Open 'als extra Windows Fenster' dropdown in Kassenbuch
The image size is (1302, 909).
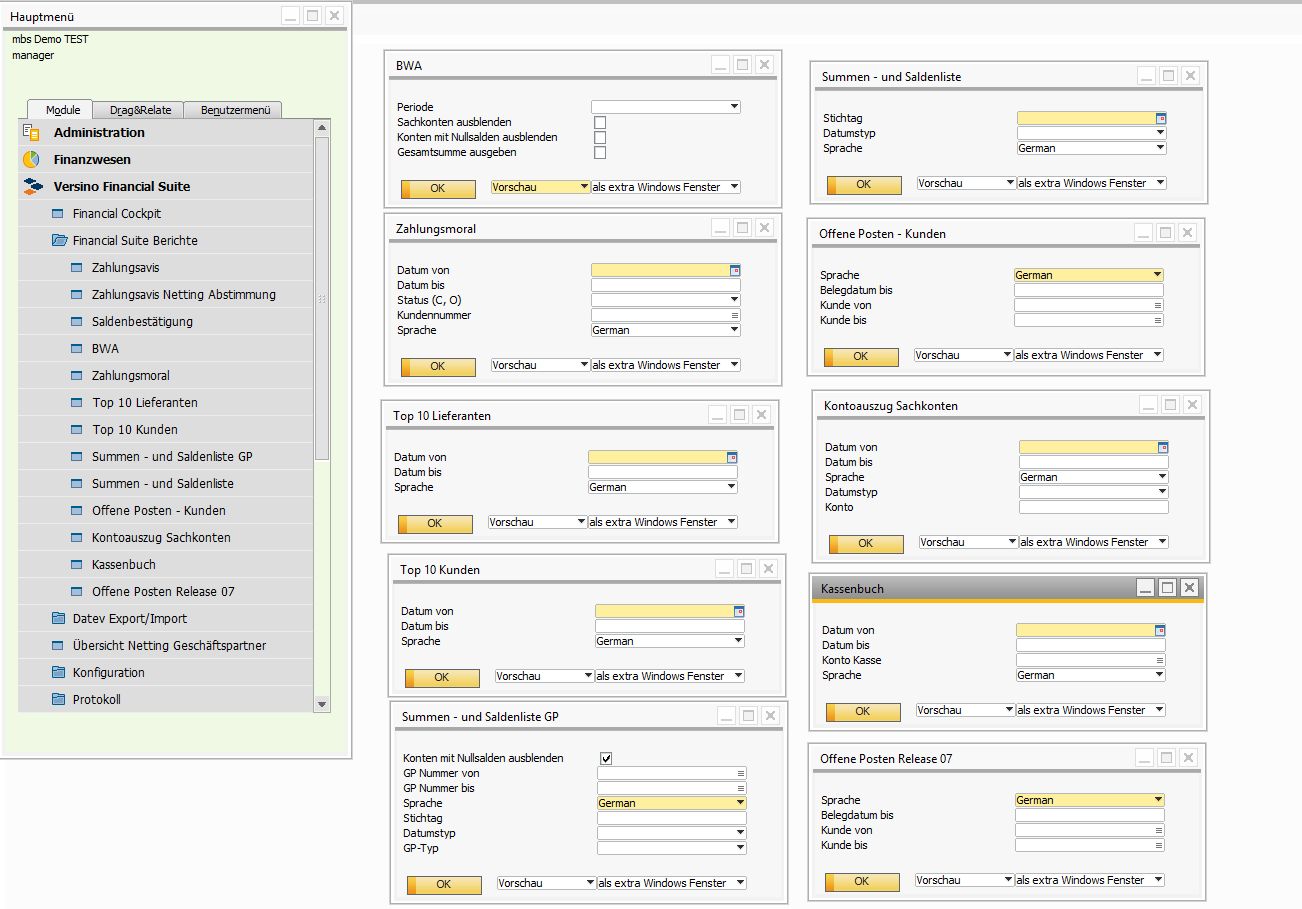coord(1091,710)
